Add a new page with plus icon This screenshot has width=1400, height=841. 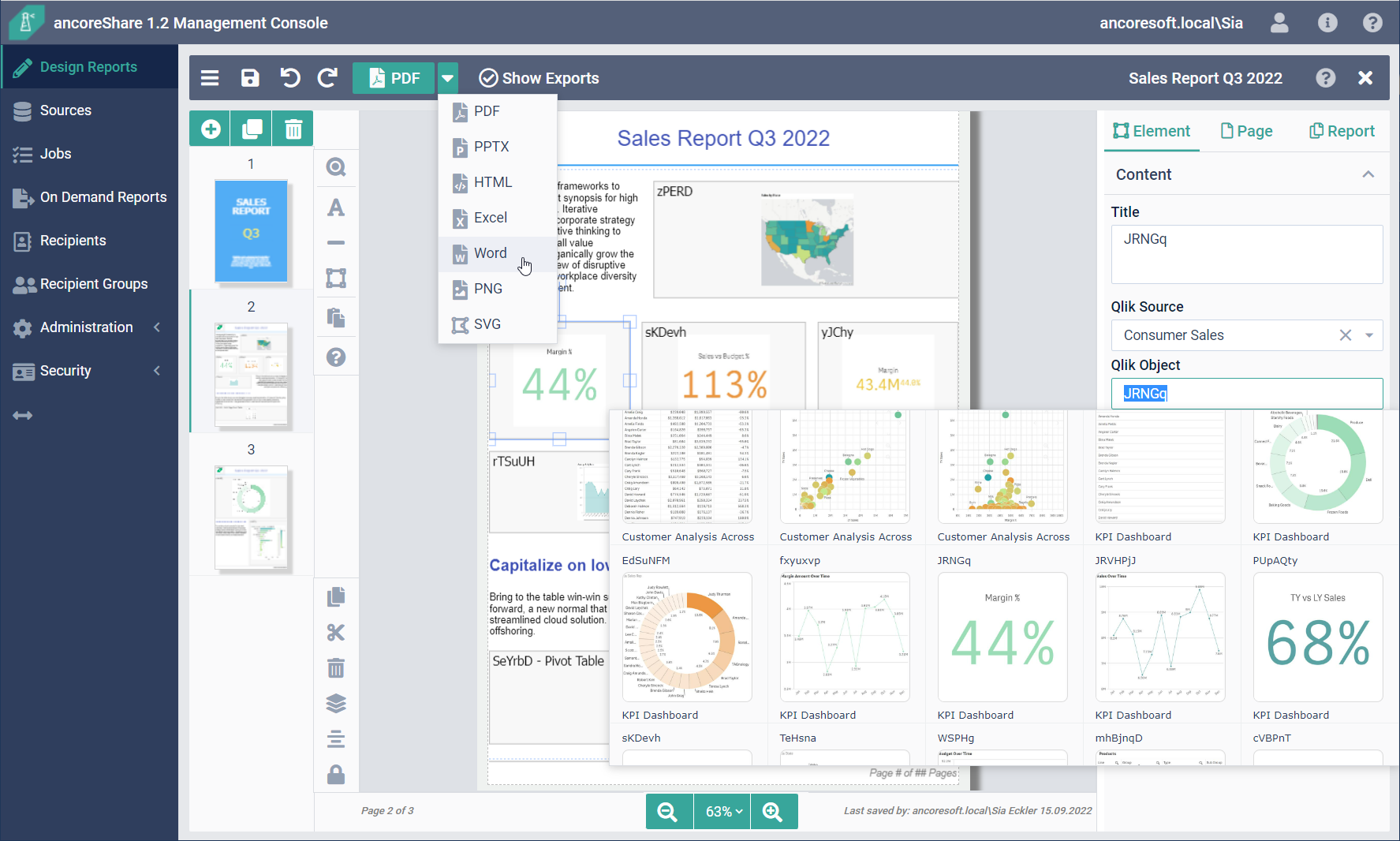pos(211,129)
